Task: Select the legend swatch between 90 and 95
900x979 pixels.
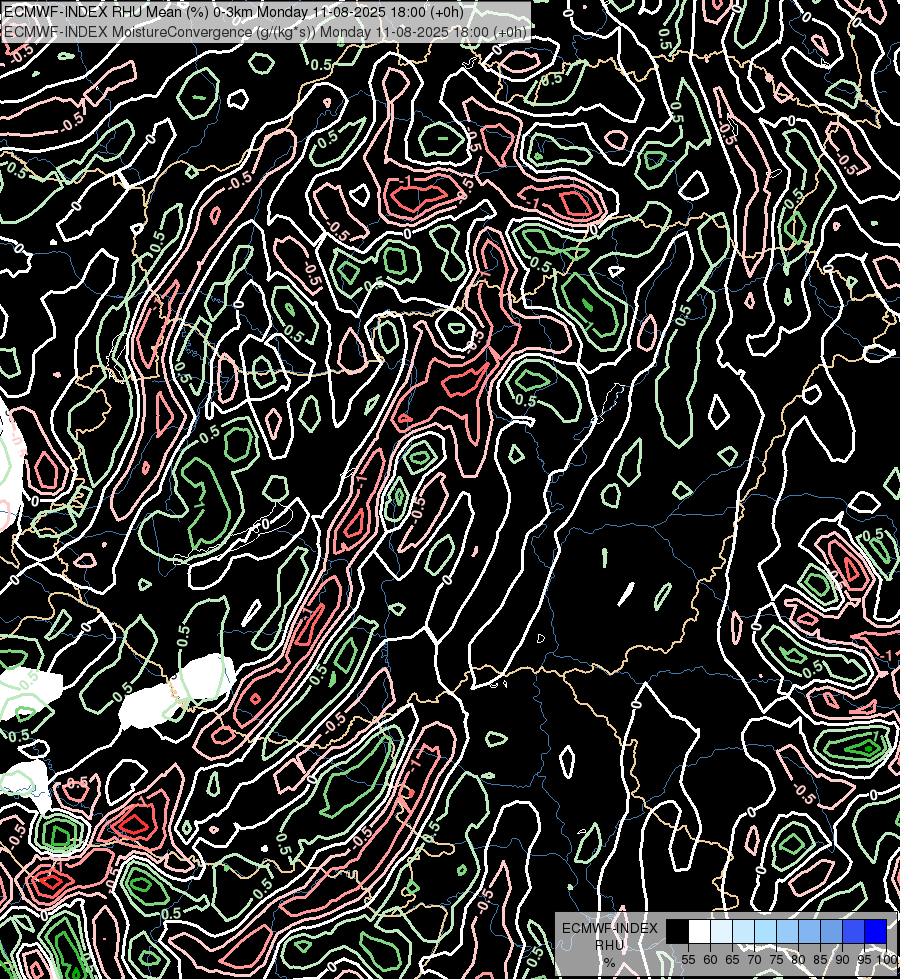Action: tap(853, 931)
